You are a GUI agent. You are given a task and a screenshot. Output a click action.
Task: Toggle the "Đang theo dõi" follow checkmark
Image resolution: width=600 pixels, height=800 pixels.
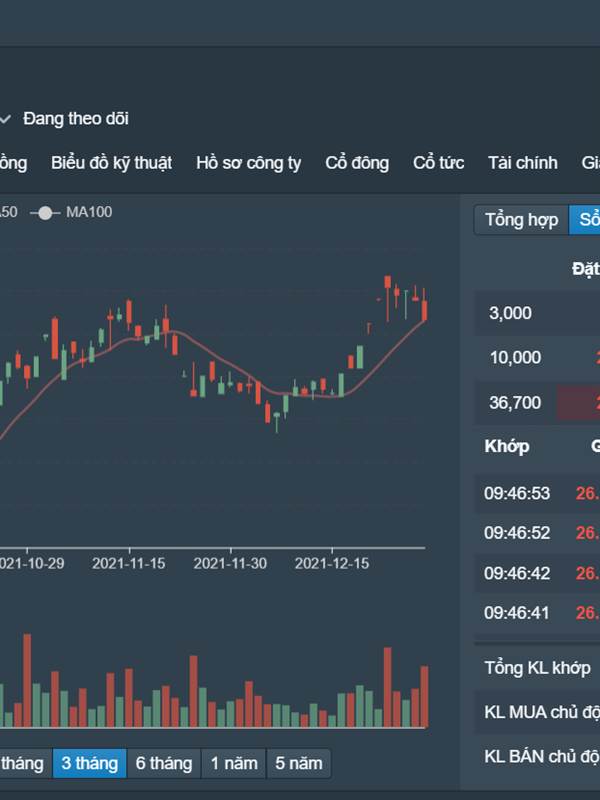pyautogui.click(x=6, y=119)
